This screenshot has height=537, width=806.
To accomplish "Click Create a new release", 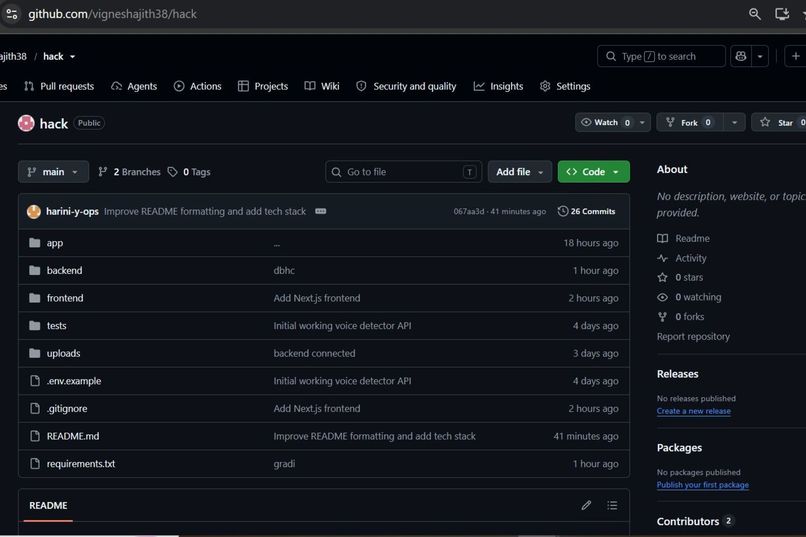I will (693, 411).
